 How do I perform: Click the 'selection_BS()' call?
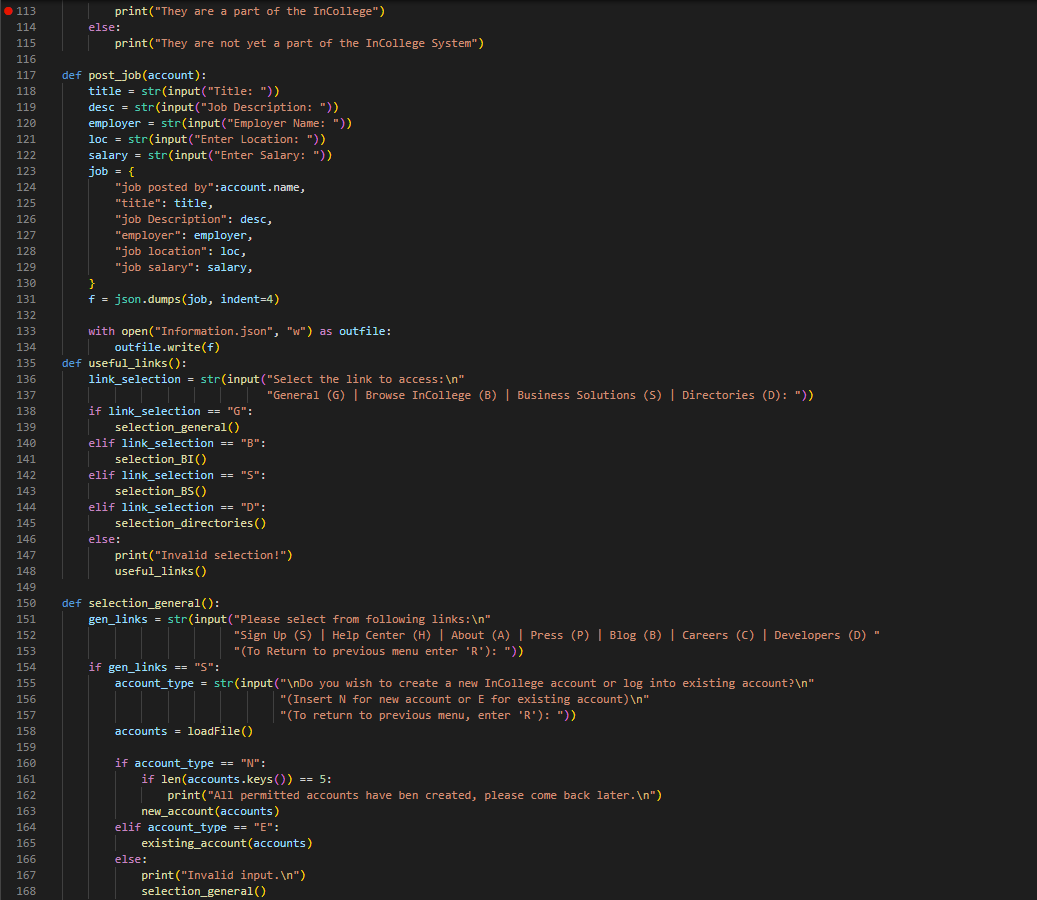coord(161,491)
